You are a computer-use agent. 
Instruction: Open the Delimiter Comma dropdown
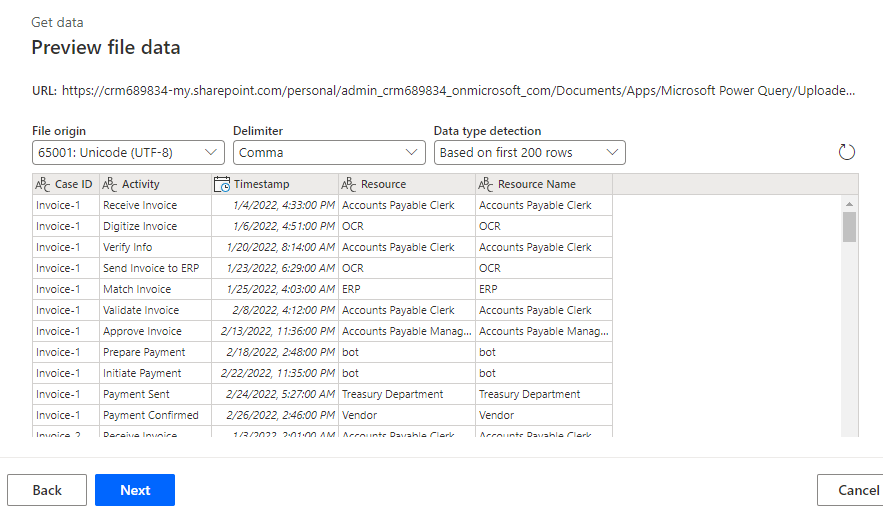tap(329, 153)
